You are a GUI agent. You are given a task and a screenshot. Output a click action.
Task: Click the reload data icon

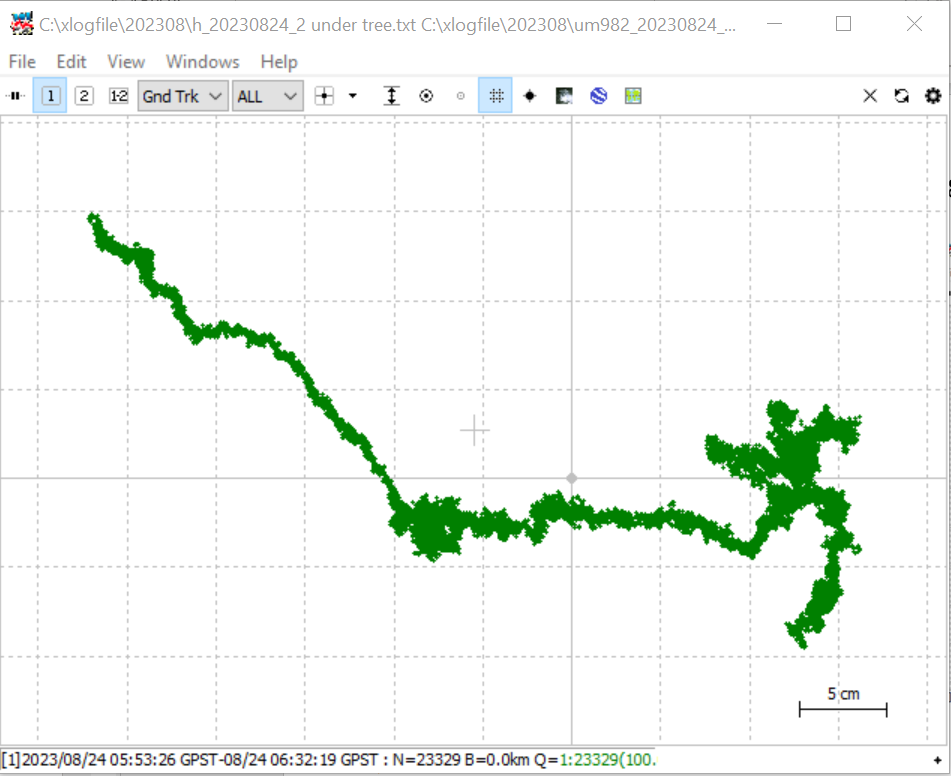pyautogui.click(x=901, y=96)
